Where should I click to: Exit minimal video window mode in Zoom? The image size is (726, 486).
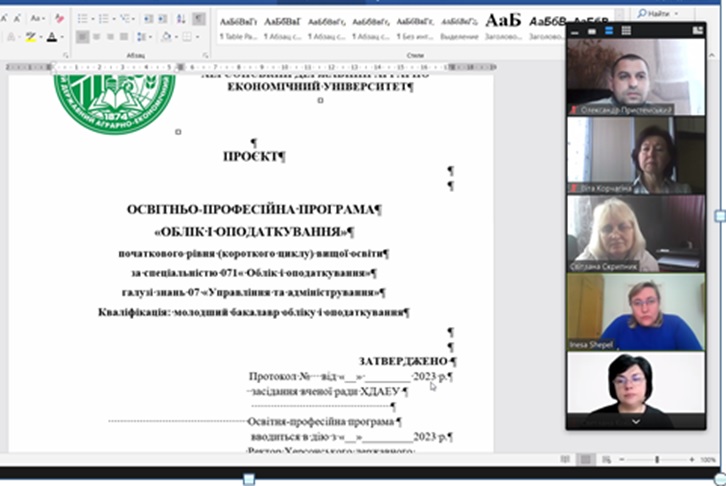coord(697,31)
